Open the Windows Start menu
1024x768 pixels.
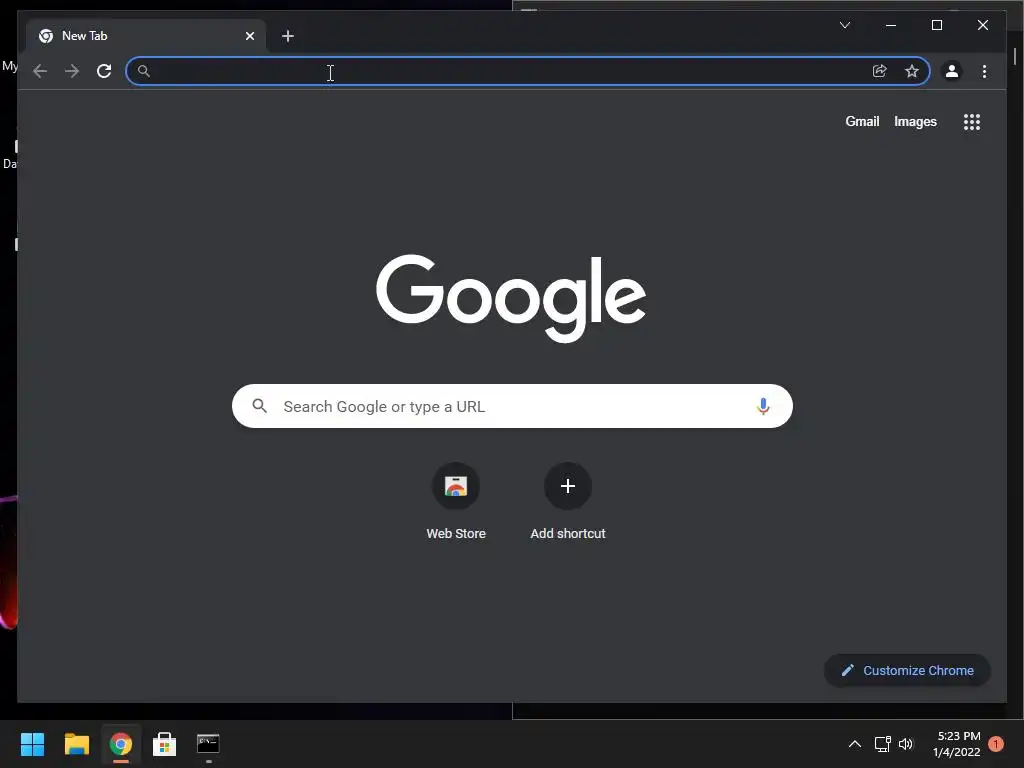pyautogui.click(x=32, y=744)
